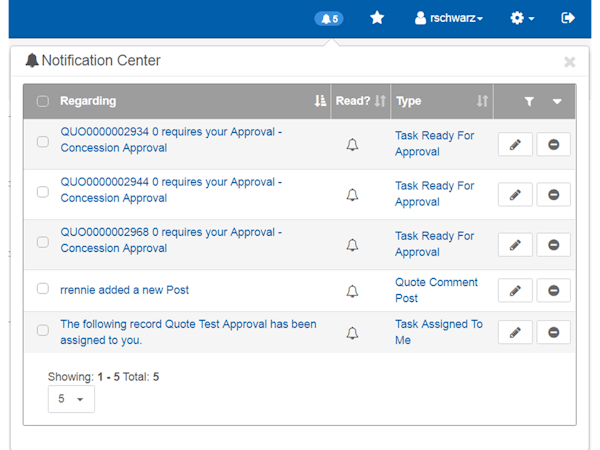Image resolution: width=600 pixels, height=450 pixels.
Task: Open the rschwarz user dropdown
Action: click(449, 18)
